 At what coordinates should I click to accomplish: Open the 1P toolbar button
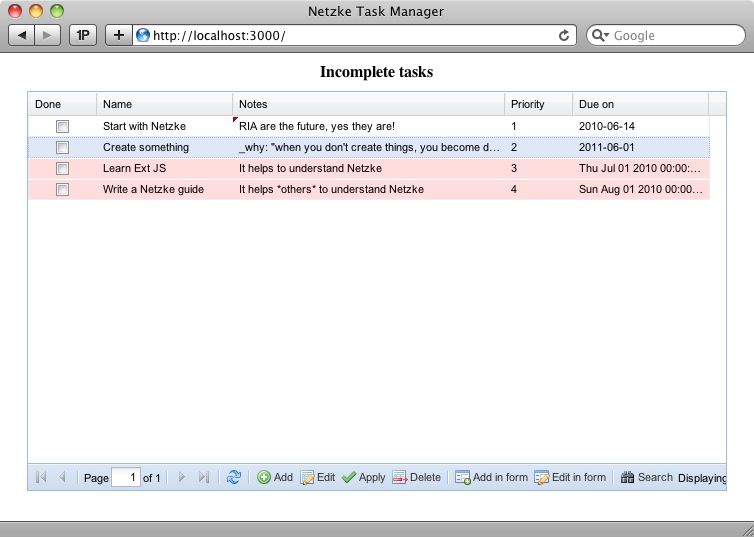(83, 35)
